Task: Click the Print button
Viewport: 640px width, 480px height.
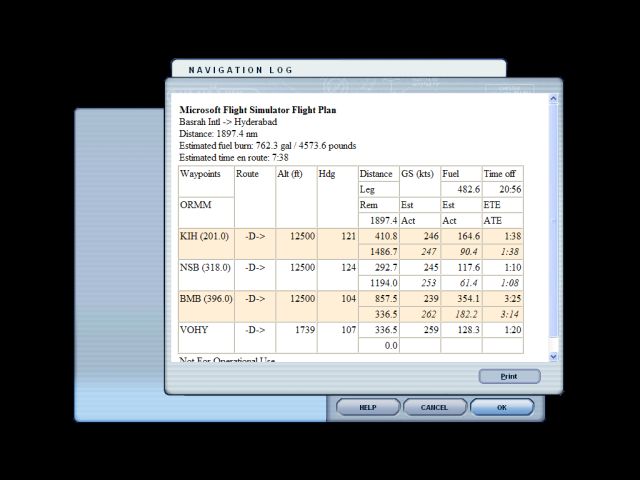Action: coord(509,377)
